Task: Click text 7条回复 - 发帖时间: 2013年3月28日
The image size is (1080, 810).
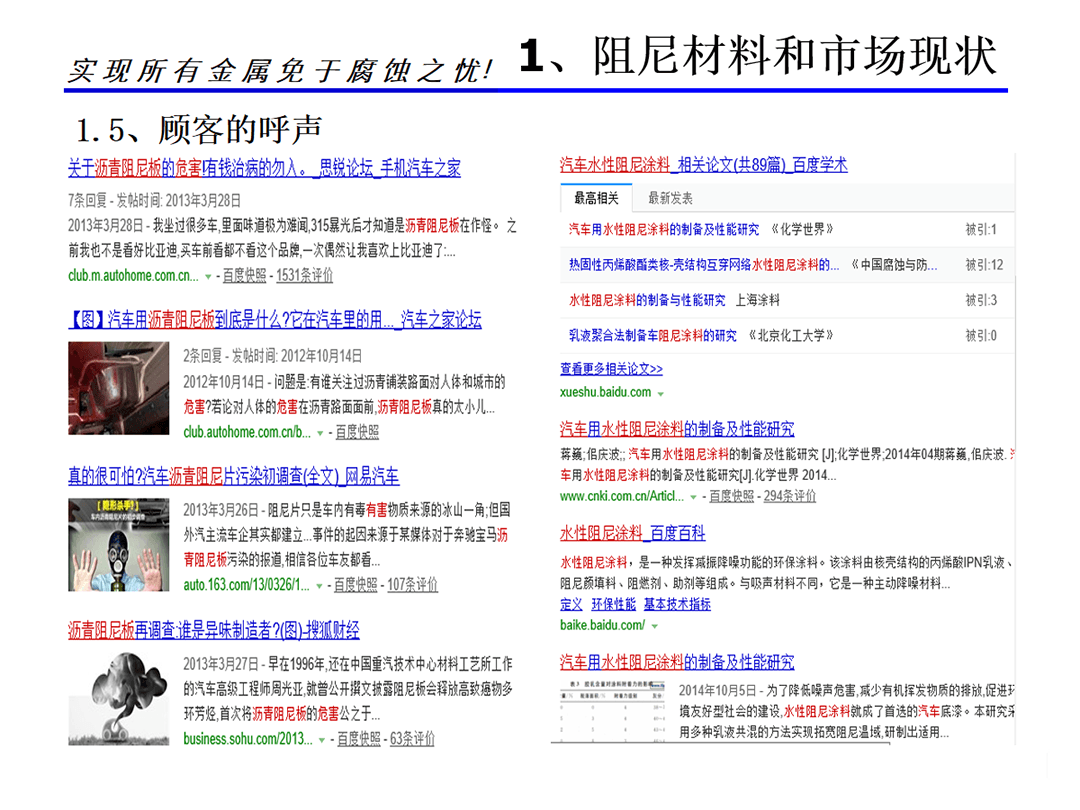Action: point(154,200)
